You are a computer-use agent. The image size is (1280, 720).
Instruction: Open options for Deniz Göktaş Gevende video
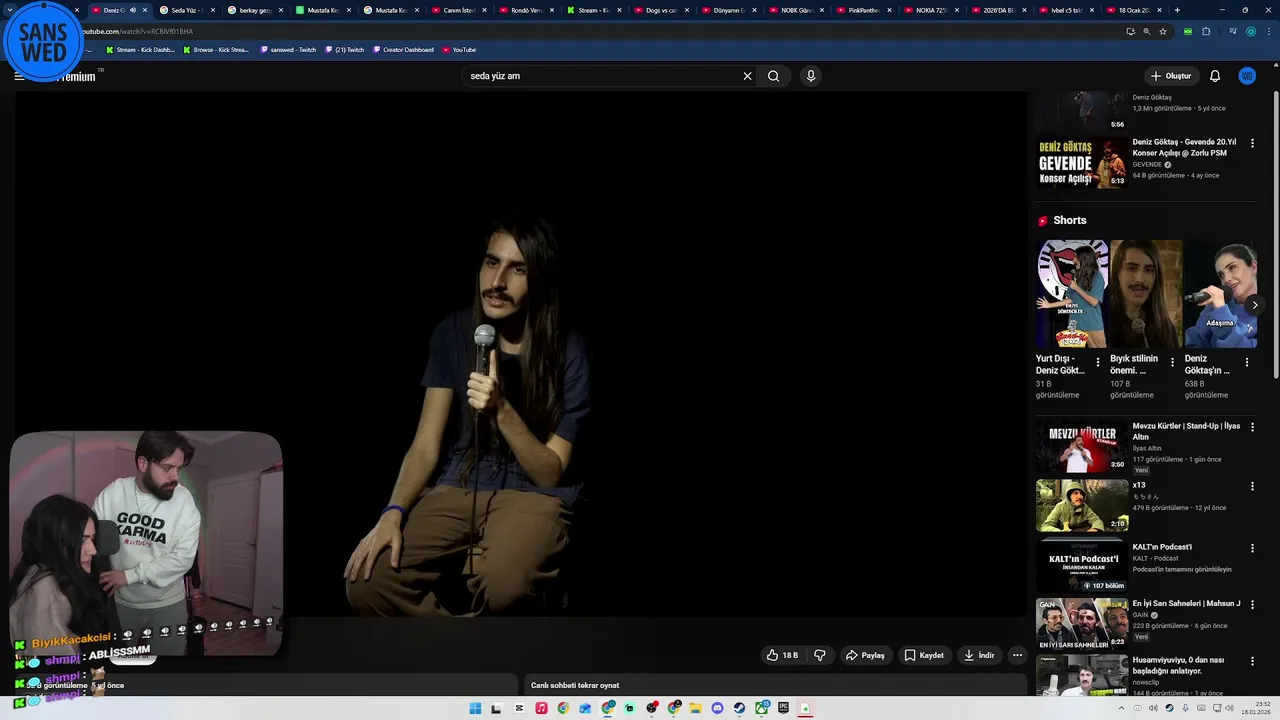click(1252, 144)
